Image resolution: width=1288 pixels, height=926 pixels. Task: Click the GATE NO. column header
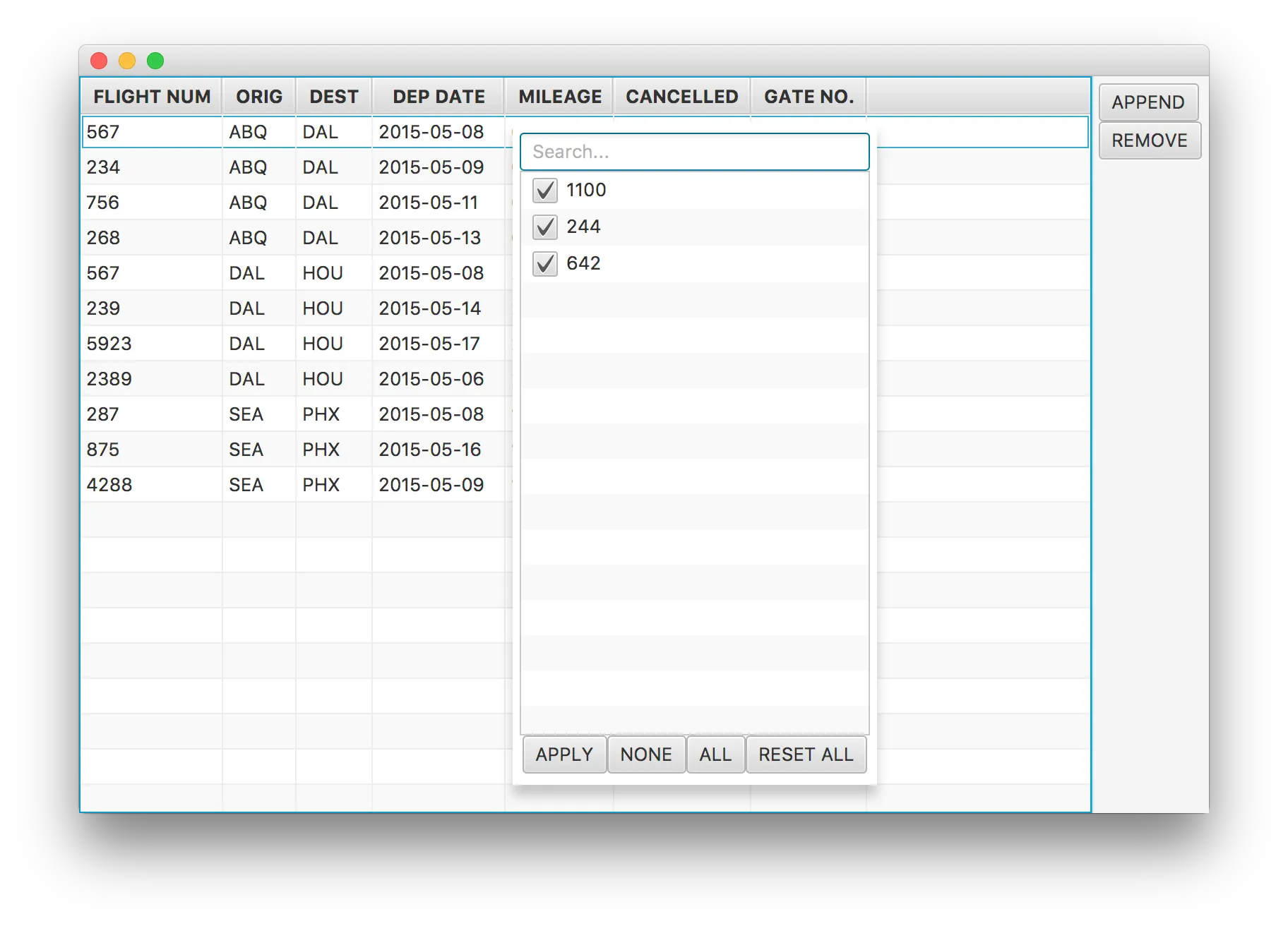click(809, 97)
